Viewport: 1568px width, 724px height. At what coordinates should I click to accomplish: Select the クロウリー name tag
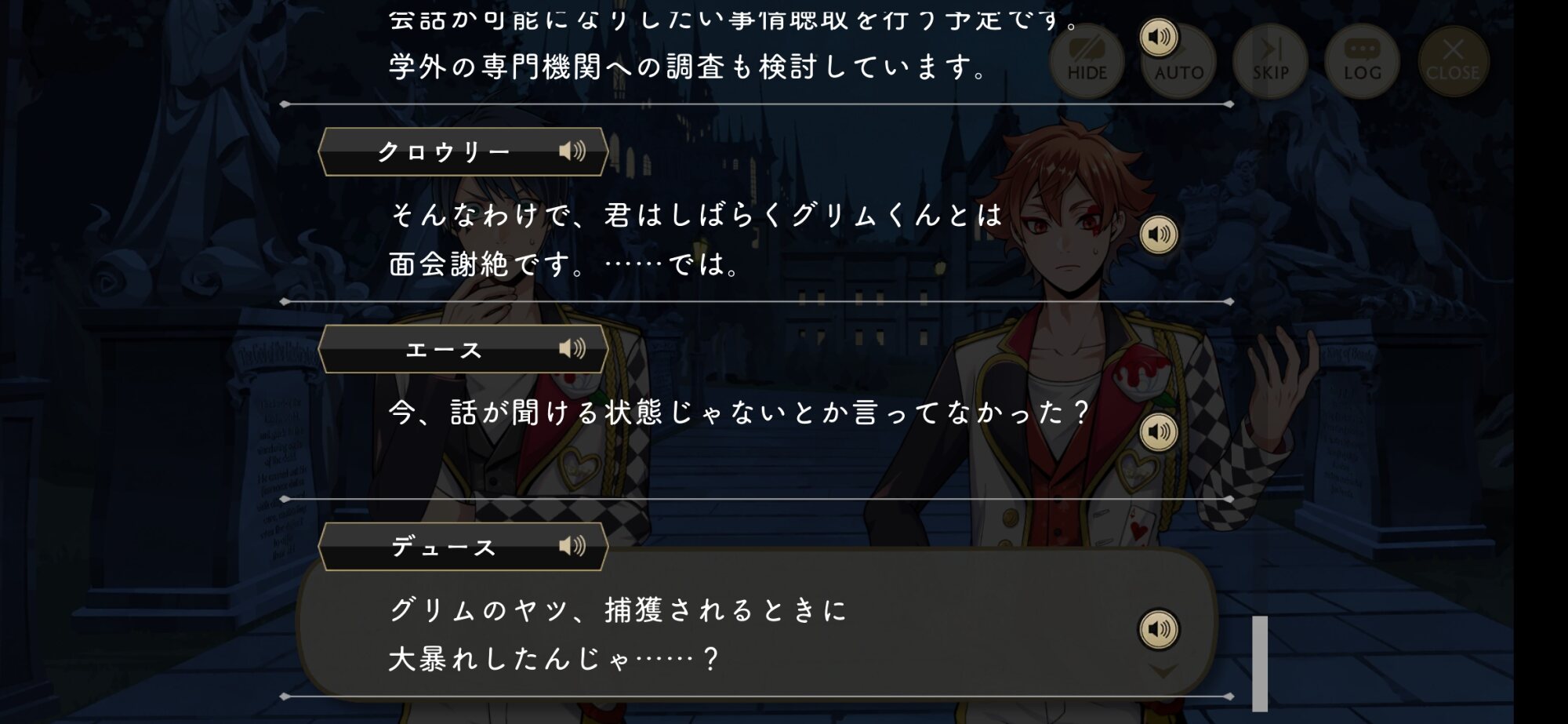463,151
